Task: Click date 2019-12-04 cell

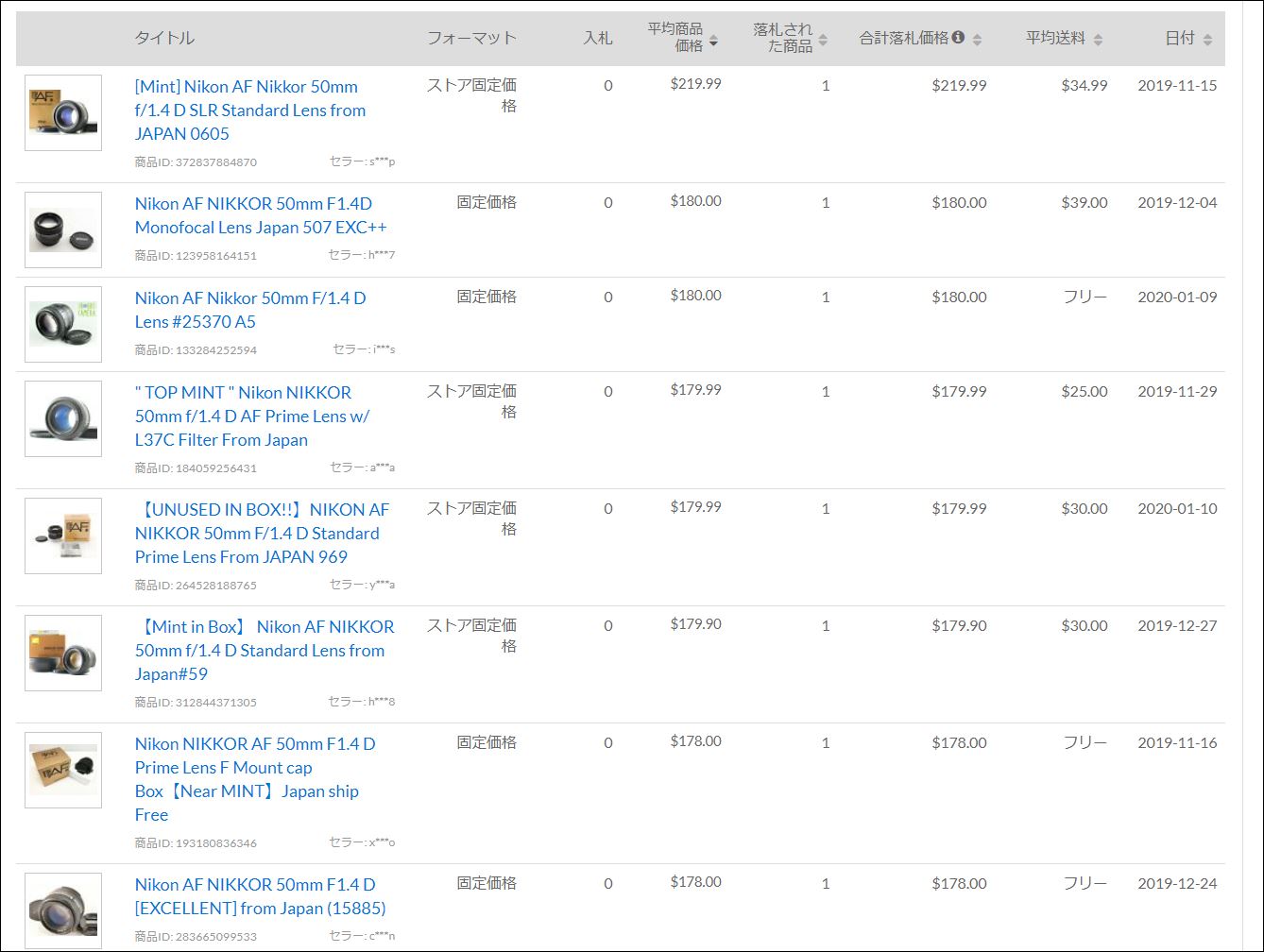Action: 1177,203
